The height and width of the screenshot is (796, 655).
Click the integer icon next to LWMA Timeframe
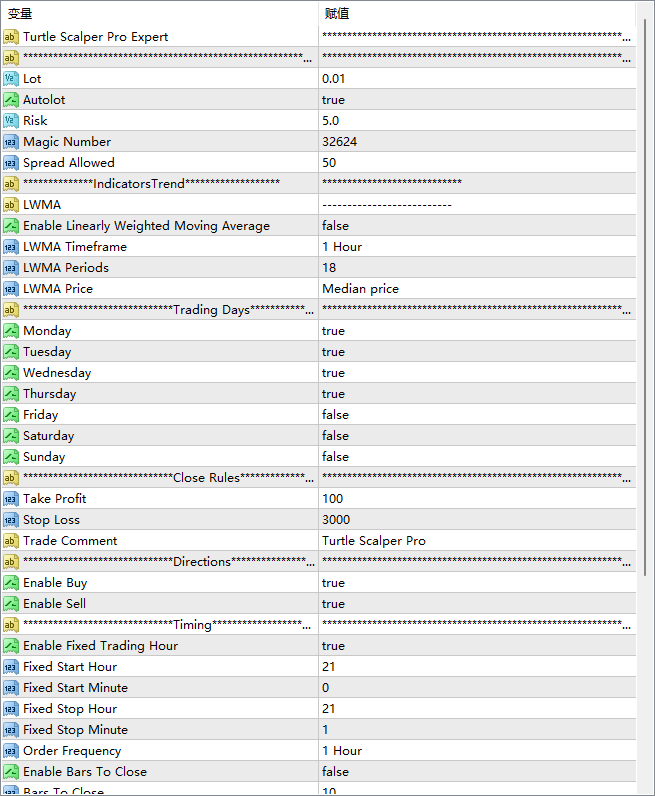pos(11,247)
